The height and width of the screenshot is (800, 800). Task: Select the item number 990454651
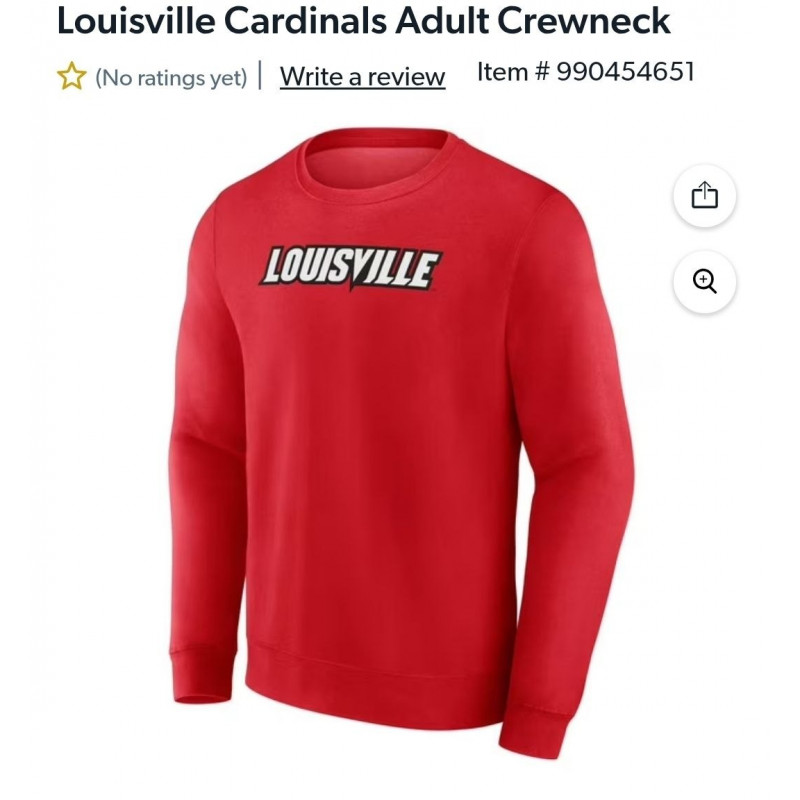point(625,71)
